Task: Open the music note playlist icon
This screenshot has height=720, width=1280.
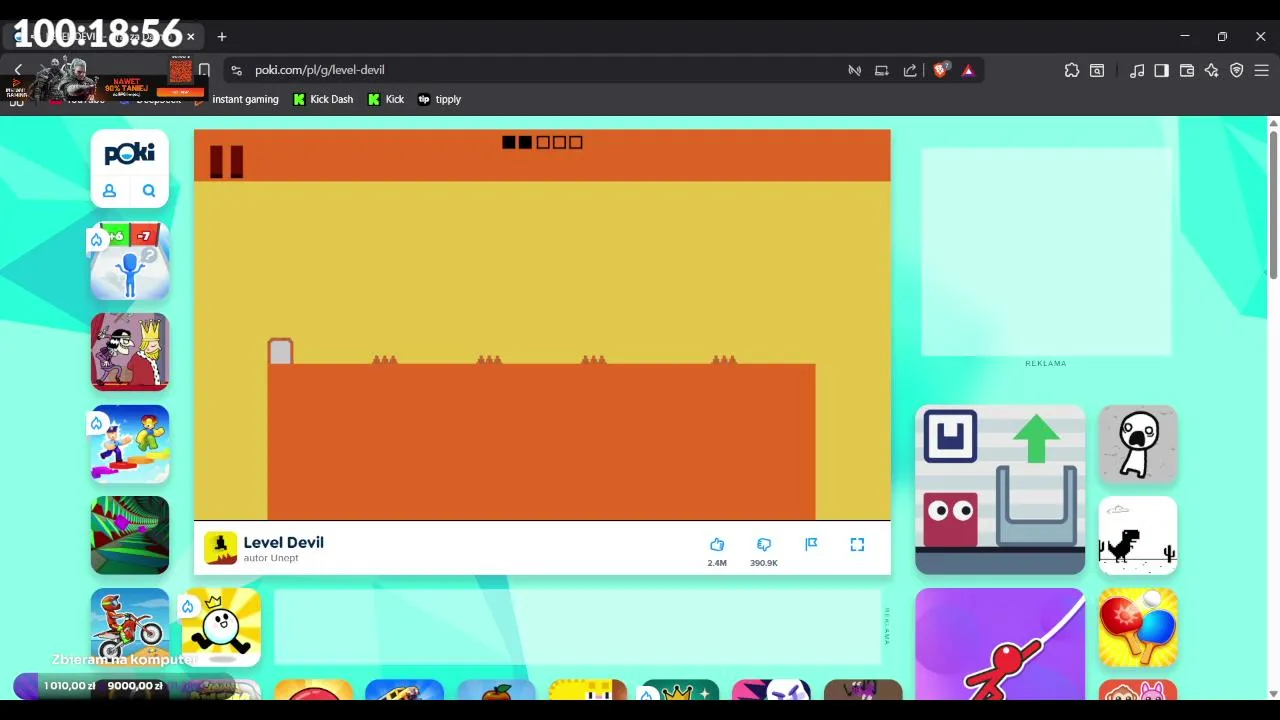Action: (x=1137, y=70)
